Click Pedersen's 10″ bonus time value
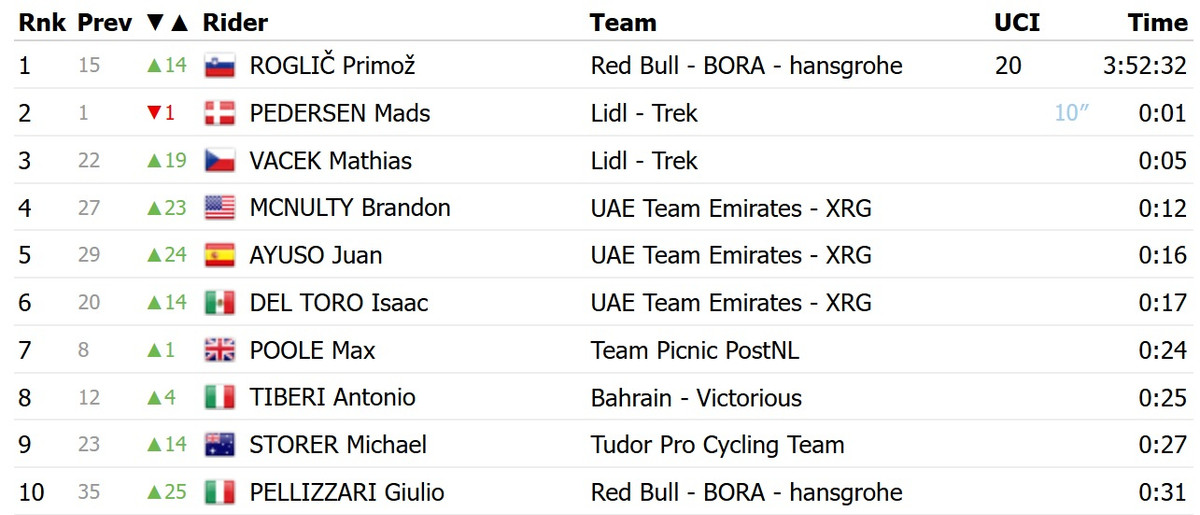Image resolution: width=1200 pixels, height=515 pixels. 1071,113
